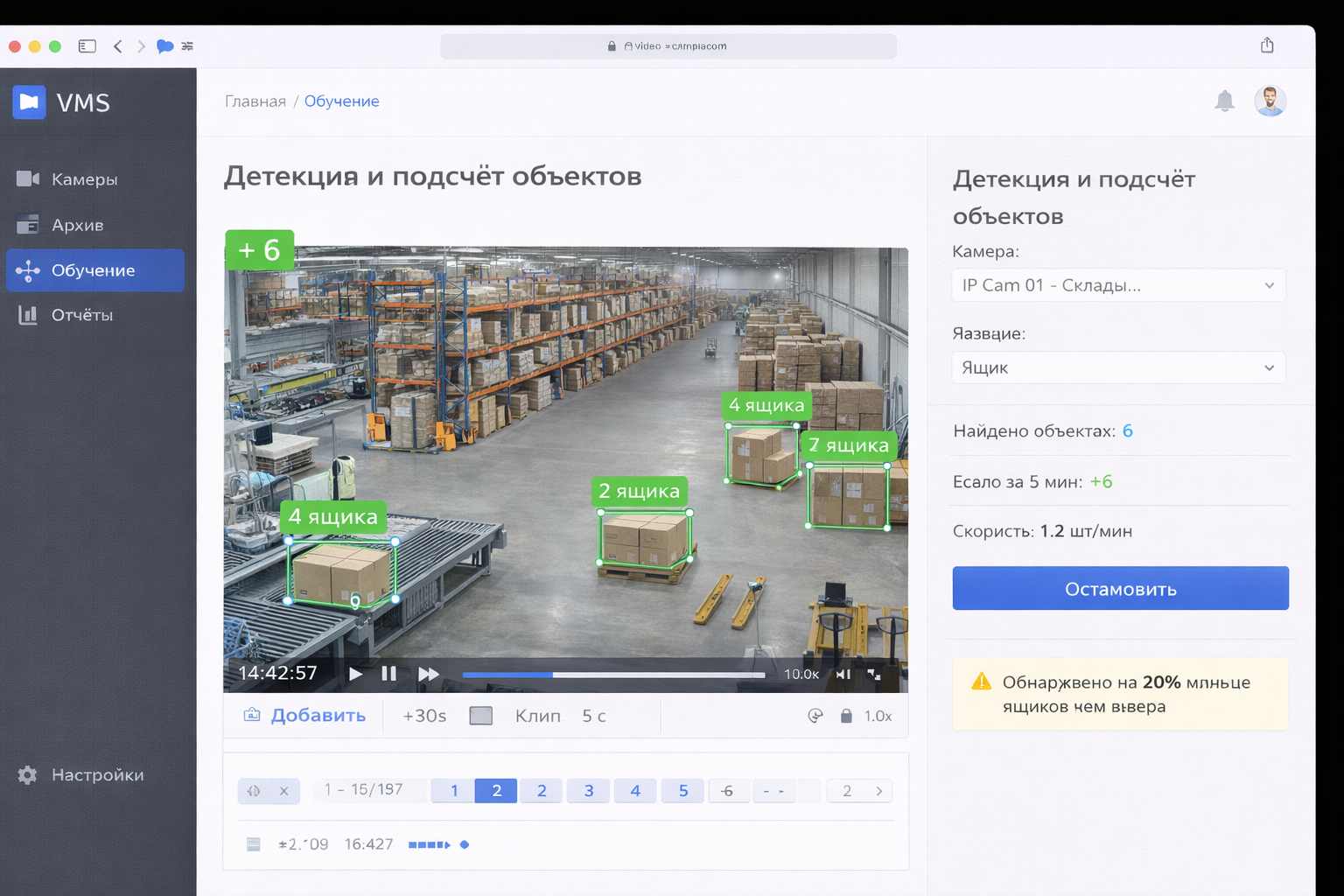This screenshot has height=896, width=1344.
Task: Pause the video playback
Action: (x=389, y=674)
